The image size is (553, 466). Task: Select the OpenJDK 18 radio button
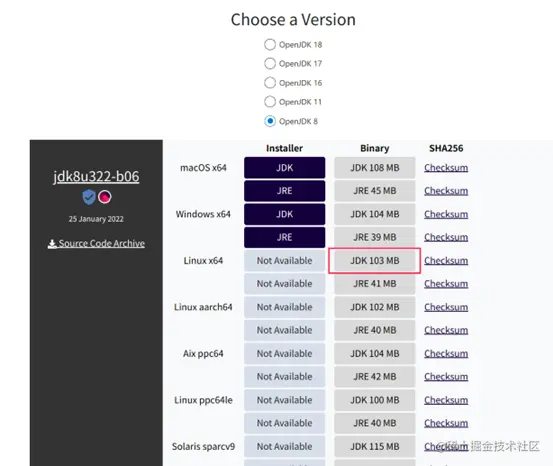(270, 44)
